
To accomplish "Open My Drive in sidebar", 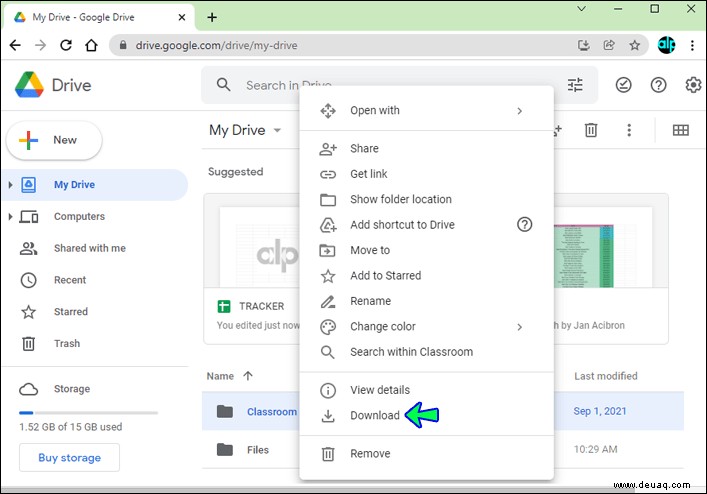I will [95, 185].
